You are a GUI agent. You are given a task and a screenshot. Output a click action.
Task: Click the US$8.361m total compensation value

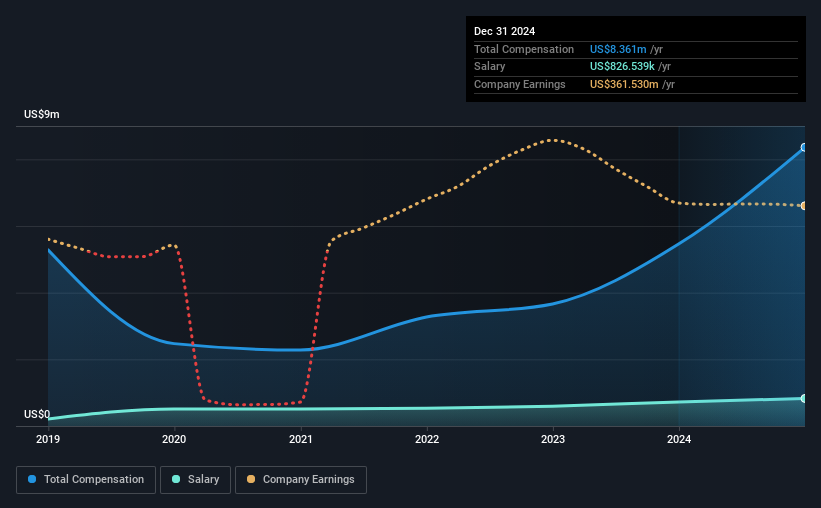[618, 49]
